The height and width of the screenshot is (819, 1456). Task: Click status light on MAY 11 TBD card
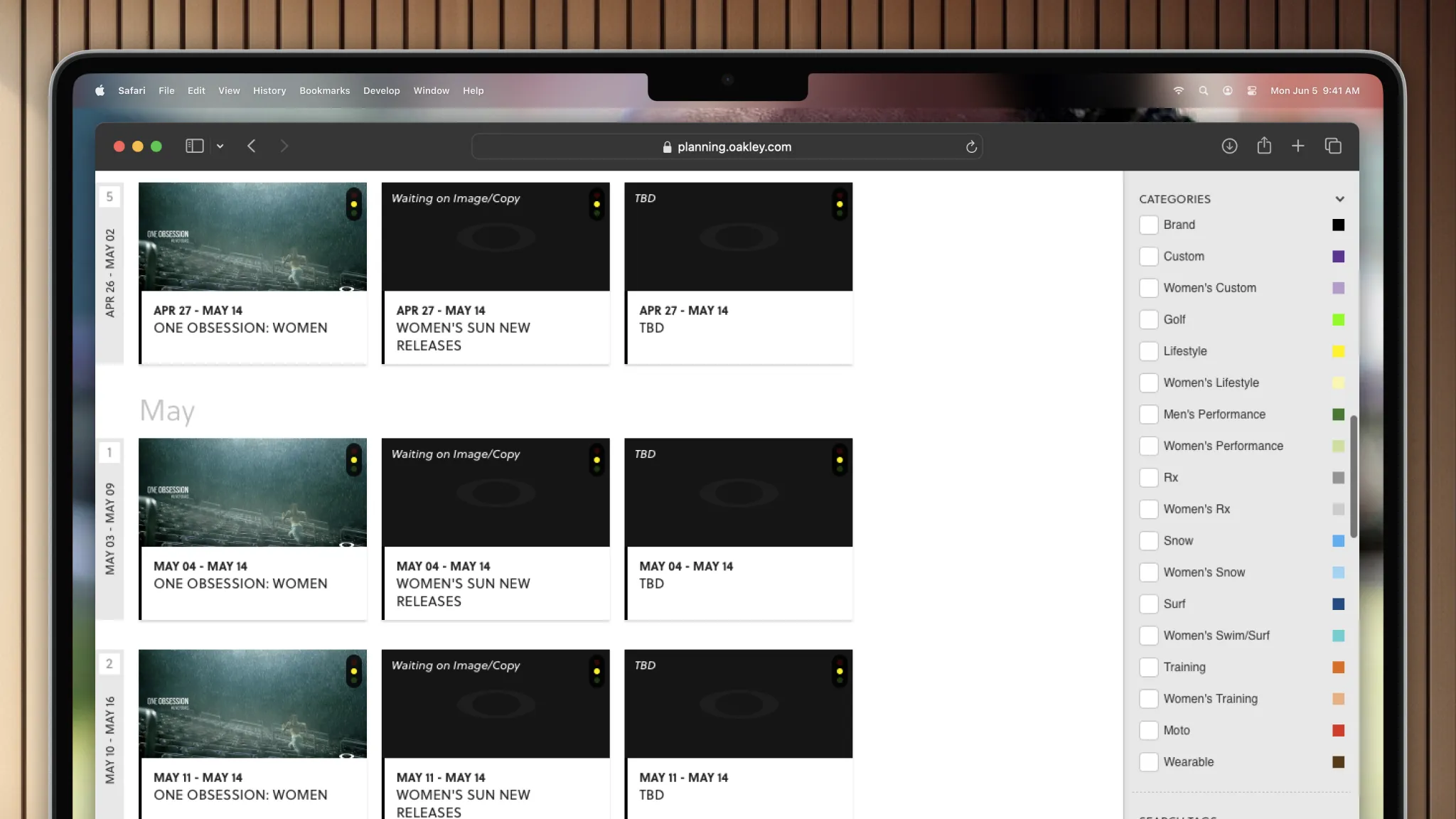840,671
